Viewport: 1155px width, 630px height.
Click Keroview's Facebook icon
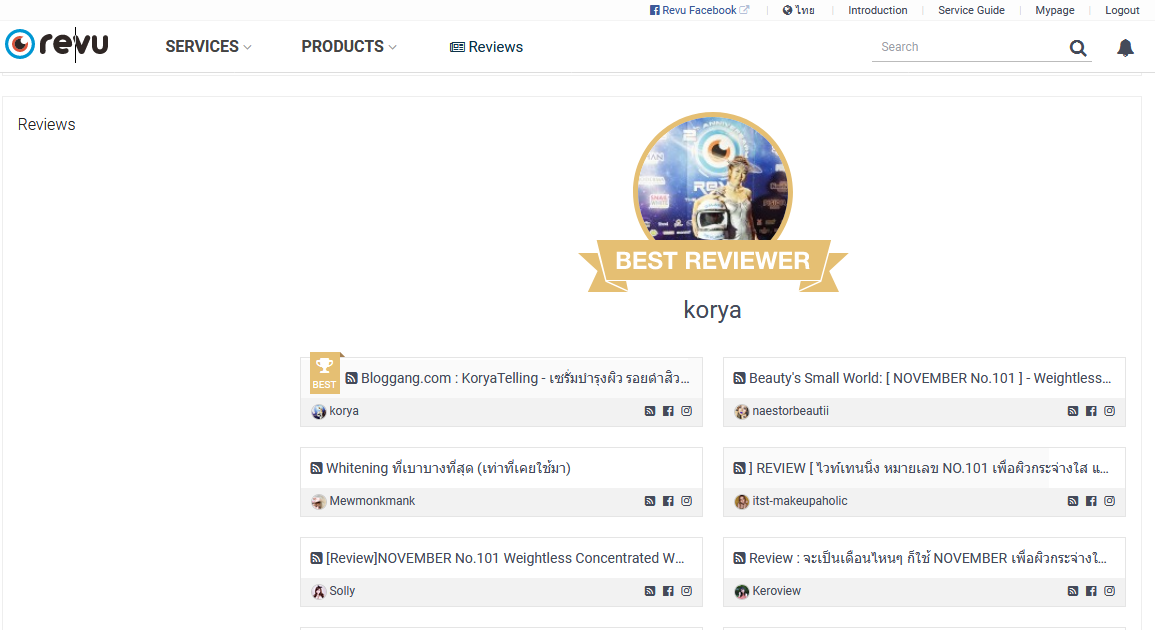pos(1091,591)
